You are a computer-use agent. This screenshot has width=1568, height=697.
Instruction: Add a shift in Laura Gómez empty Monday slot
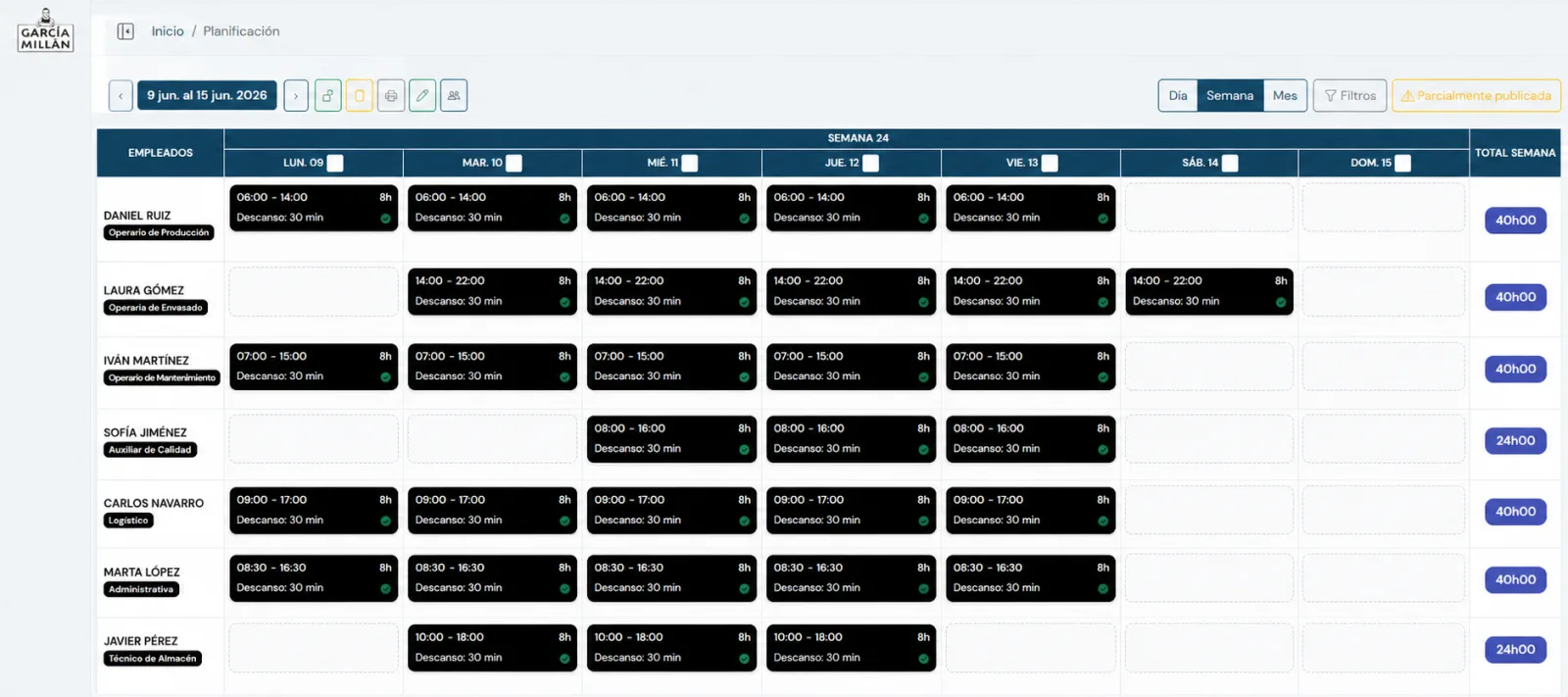coord(314,291)
